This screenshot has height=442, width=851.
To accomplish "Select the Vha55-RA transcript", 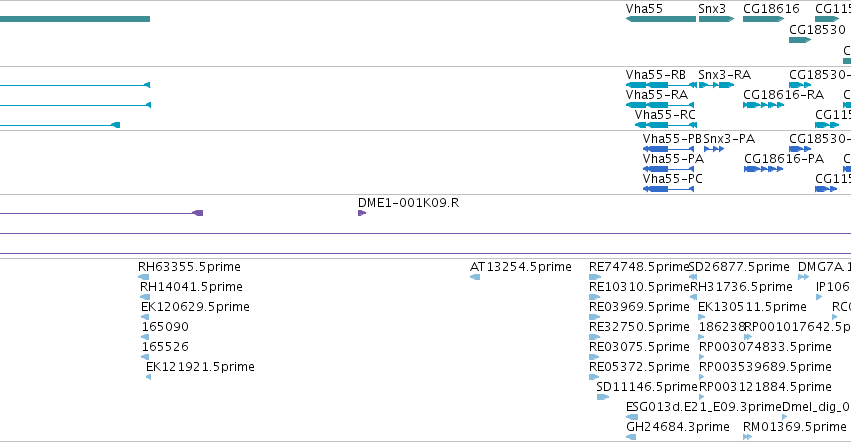I will point(659,105).
